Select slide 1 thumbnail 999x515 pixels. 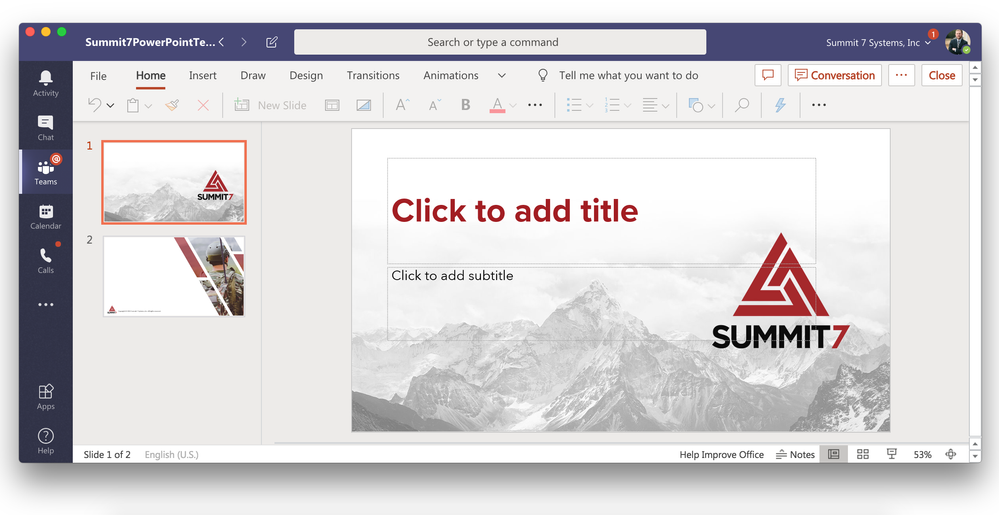pos(174,182)
